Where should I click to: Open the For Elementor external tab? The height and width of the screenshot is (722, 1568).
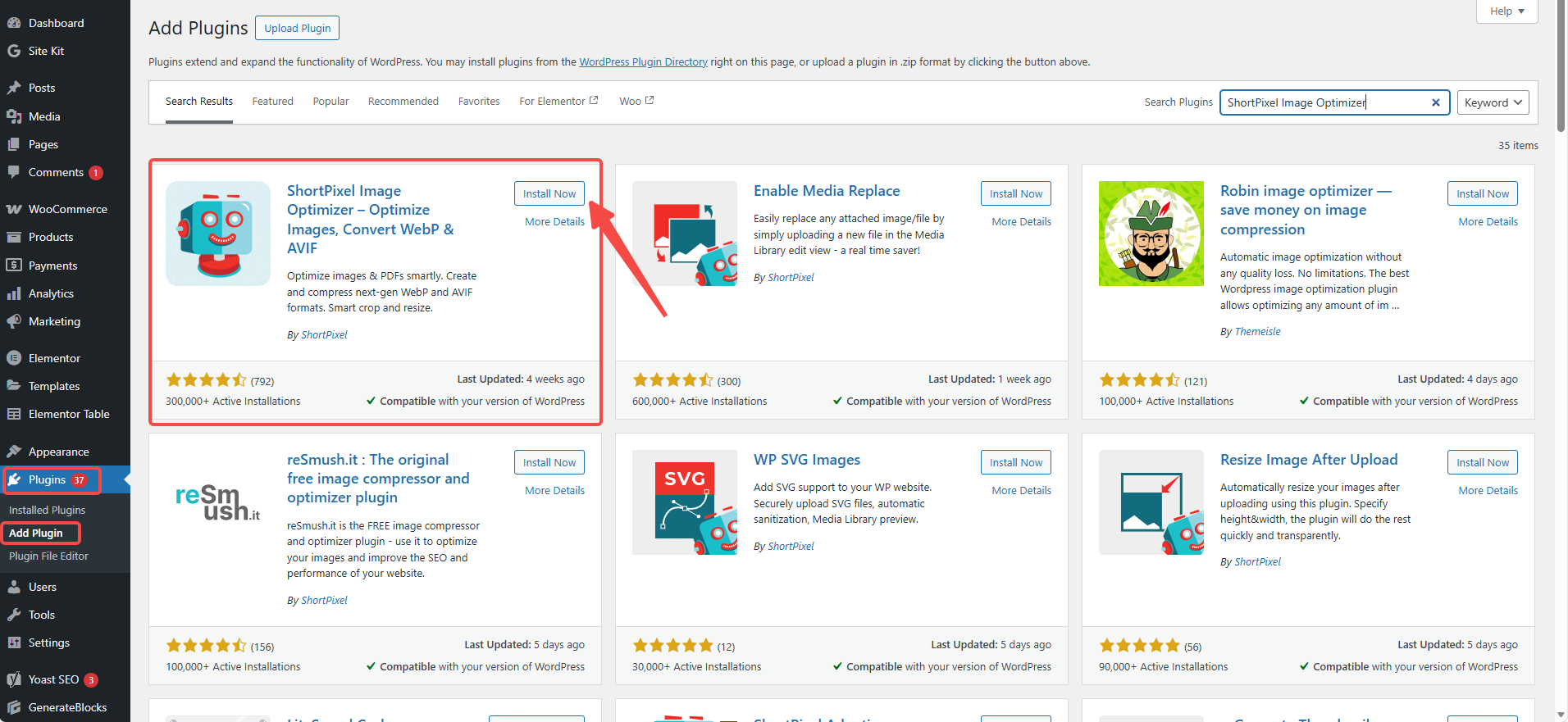click(x=558, y=102)
